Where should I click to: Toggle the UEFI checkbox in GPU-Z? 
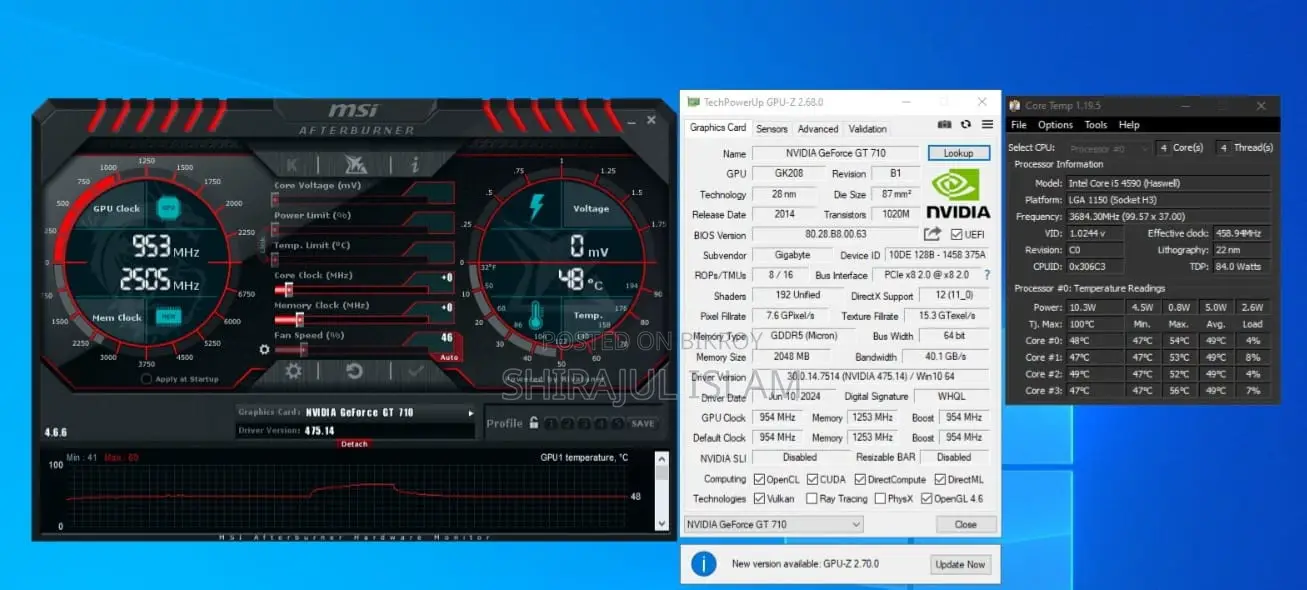pyautogui.click(x=956, y=235)
